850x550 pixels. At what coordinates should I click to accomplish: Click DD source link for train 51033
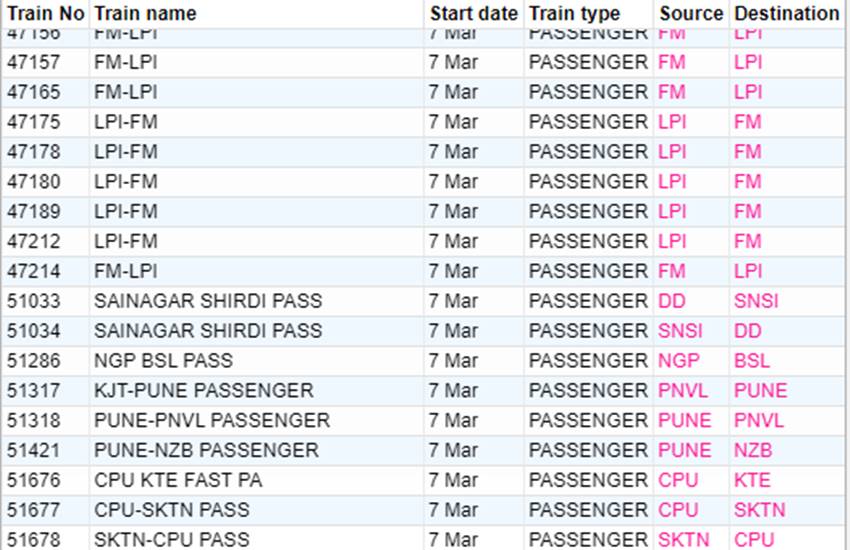pos(672,301)
